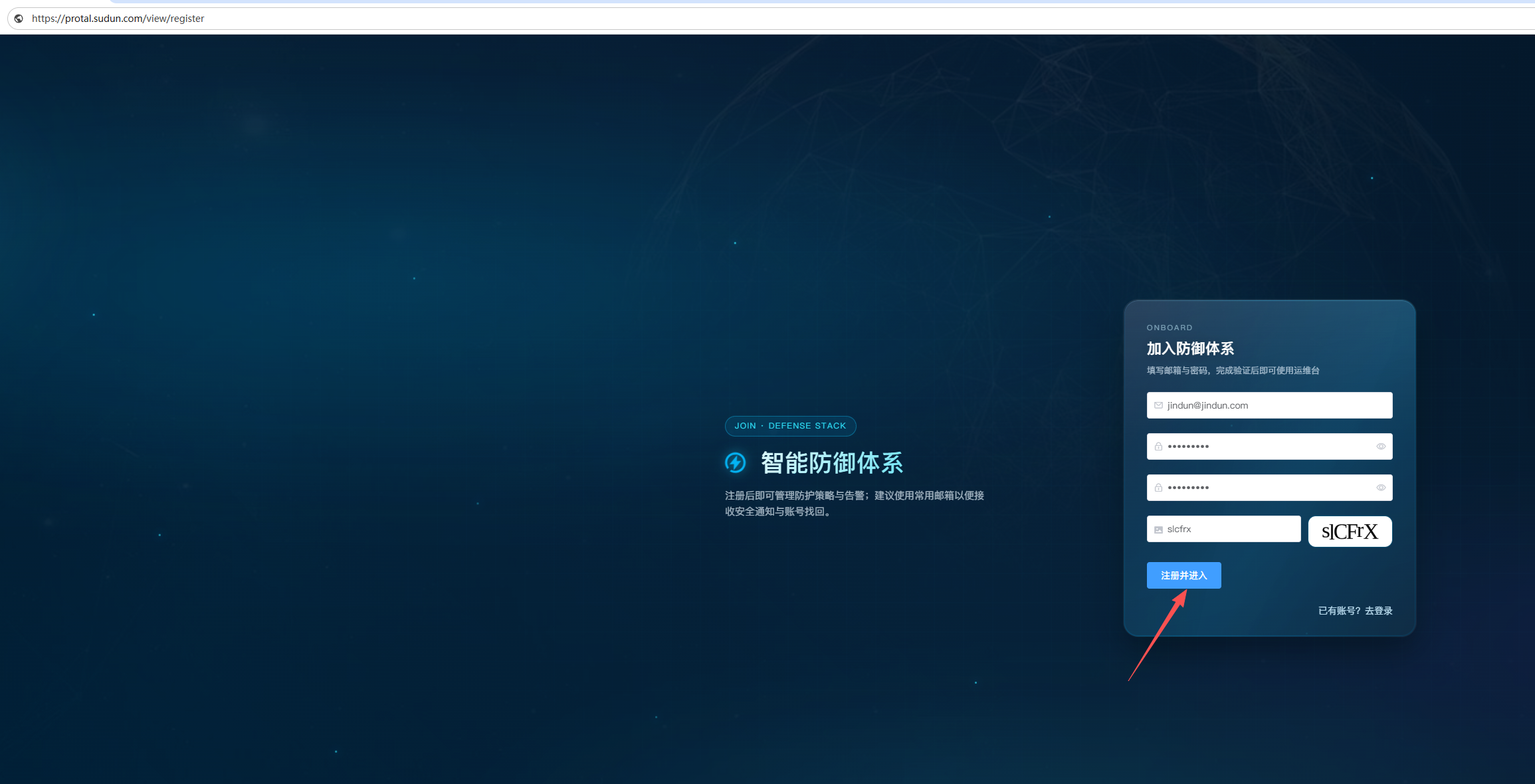Screen dimensions: 1535x784
Task: Click the lock icon in first password field
Action: [1158, 446]
